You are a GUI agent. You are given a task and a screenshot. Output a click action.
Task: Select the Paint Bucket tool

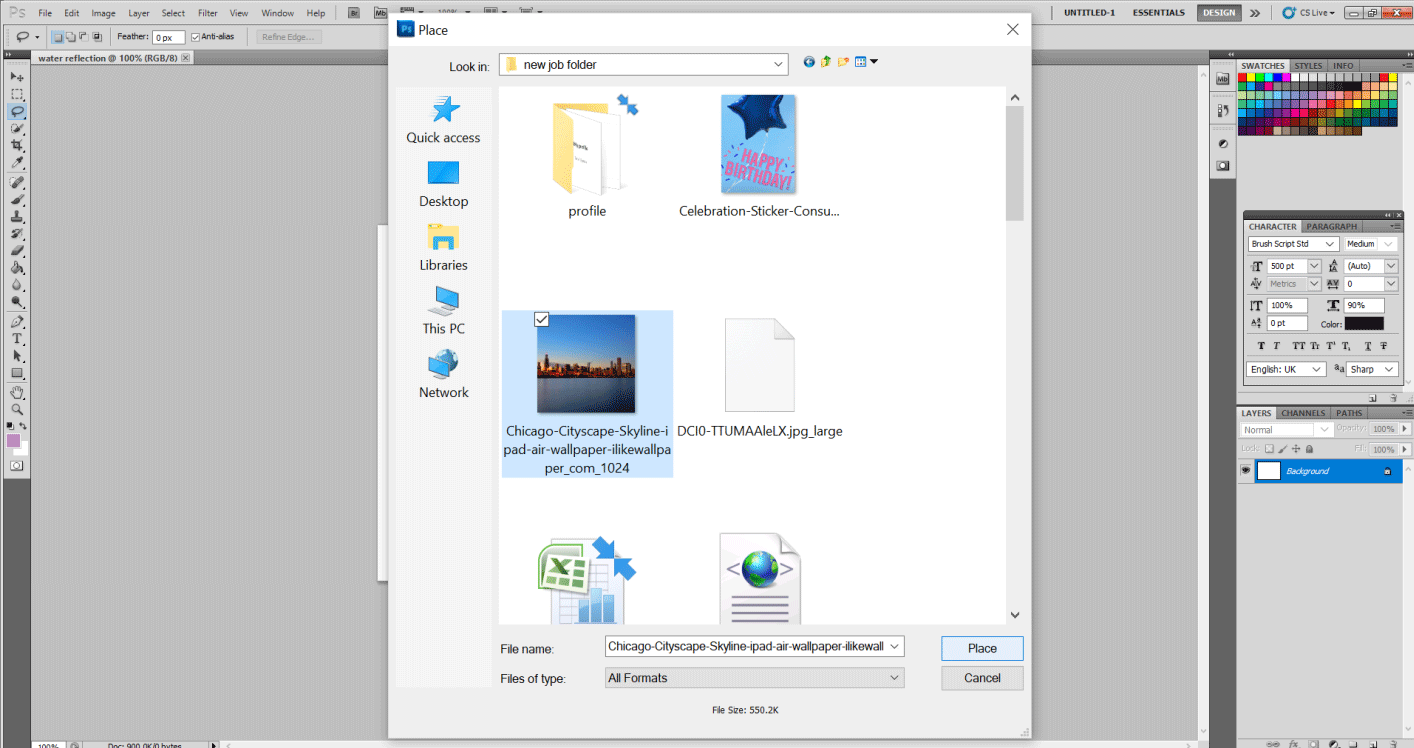point(17,268)
